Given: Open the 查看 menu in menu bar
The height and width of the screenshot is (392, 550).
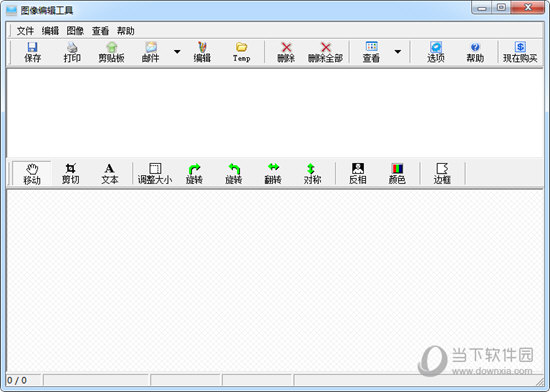Looking at the screenshot, I should (x=100, y=31).
